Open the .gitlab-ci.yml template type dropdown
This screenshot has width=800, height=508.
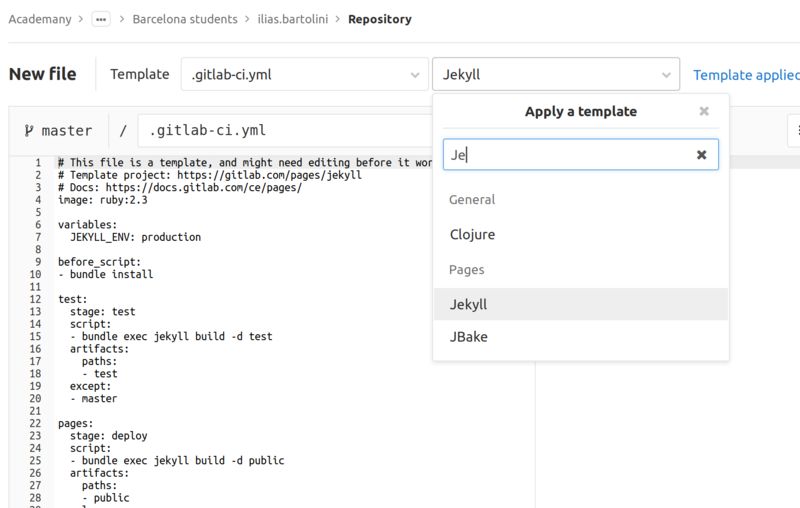304,75
